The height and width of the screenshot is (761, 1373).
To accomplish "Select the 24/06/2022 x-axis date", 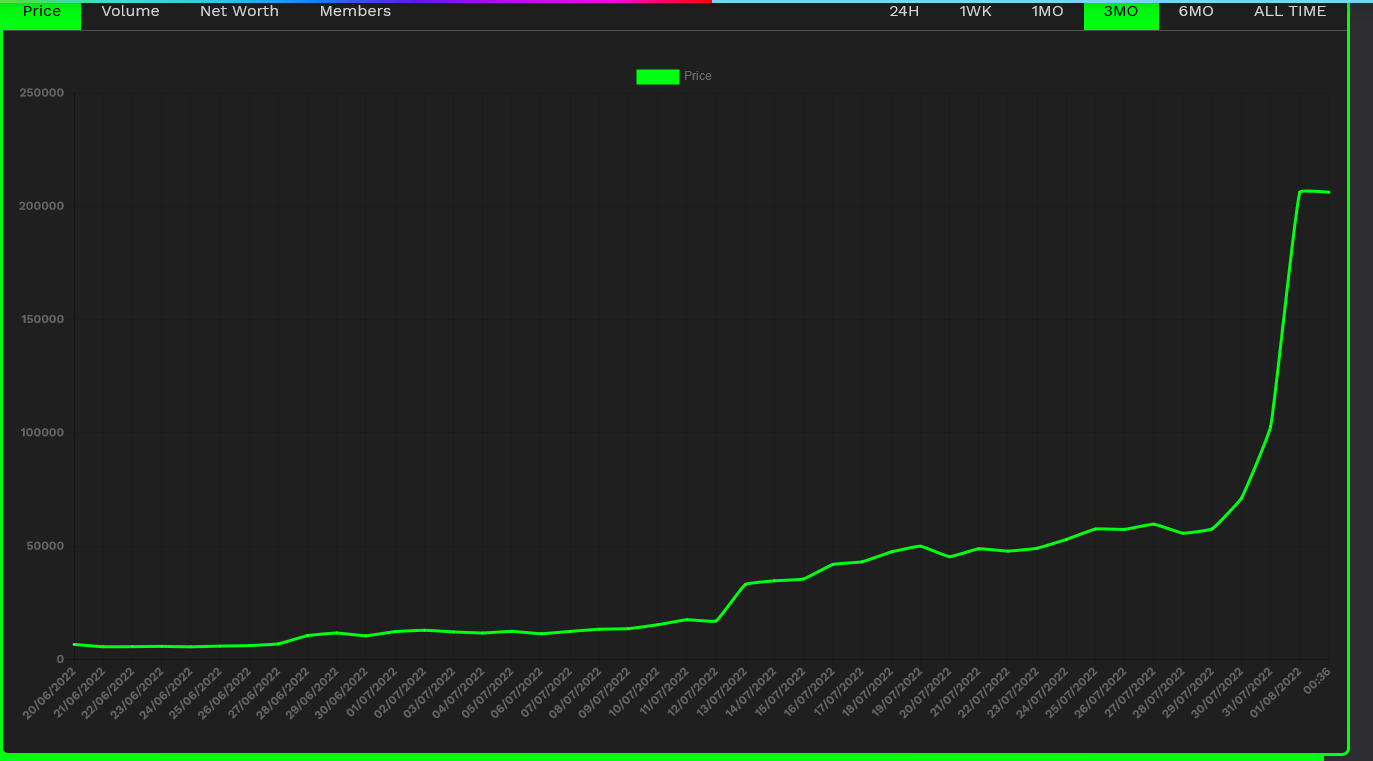I will [168, 694].
